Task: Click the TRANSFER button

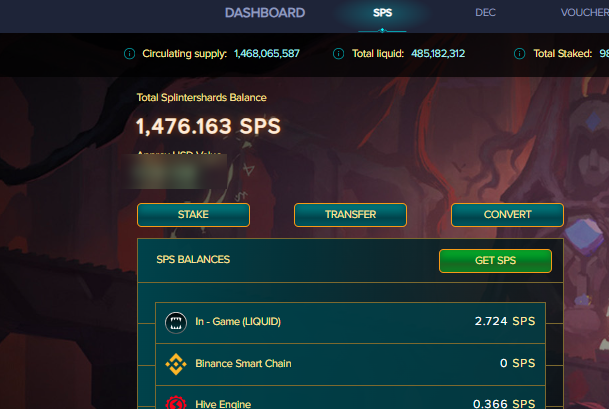Action: [x=350, y=215]
